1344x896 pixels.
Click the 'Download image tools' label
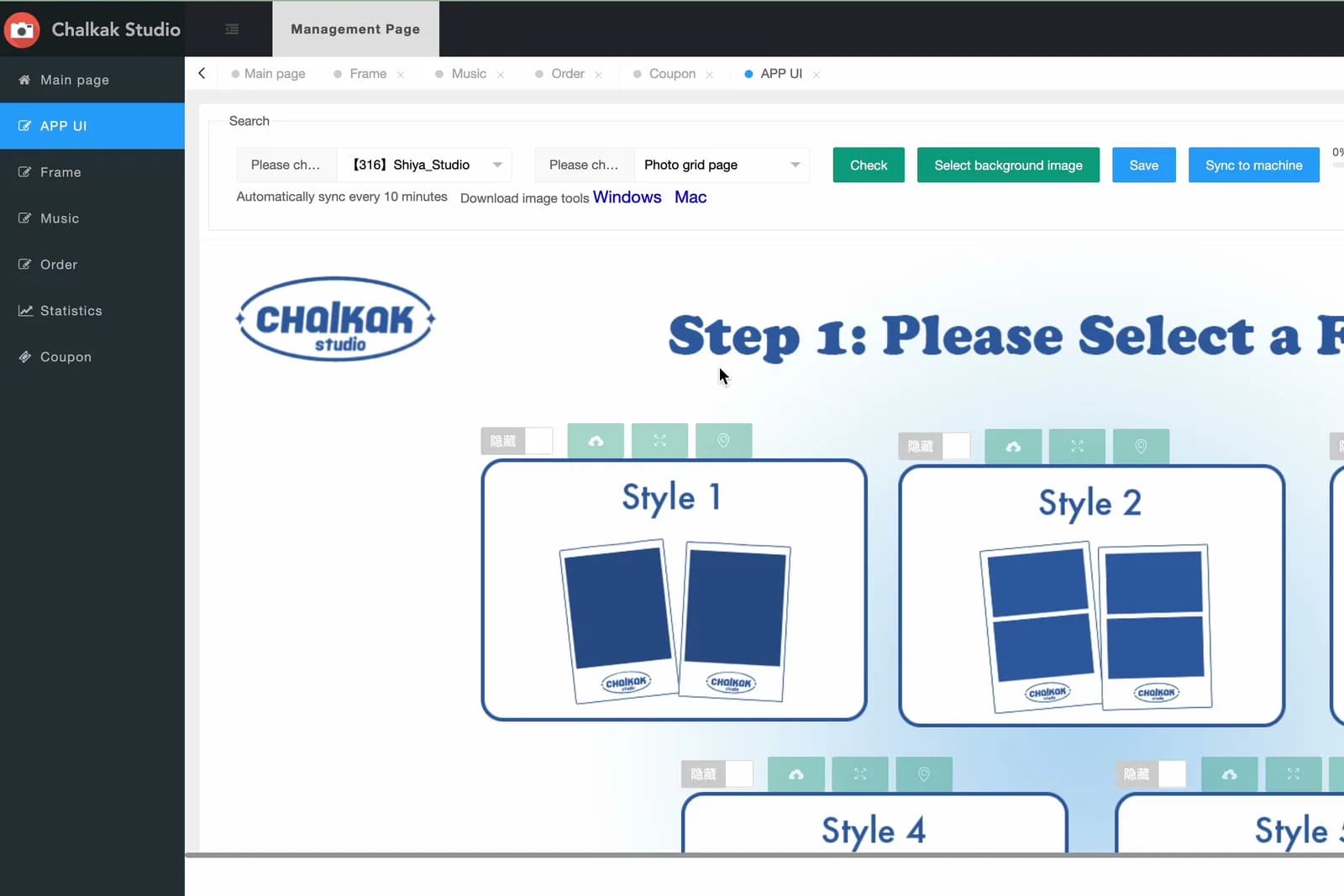[525, 198]
